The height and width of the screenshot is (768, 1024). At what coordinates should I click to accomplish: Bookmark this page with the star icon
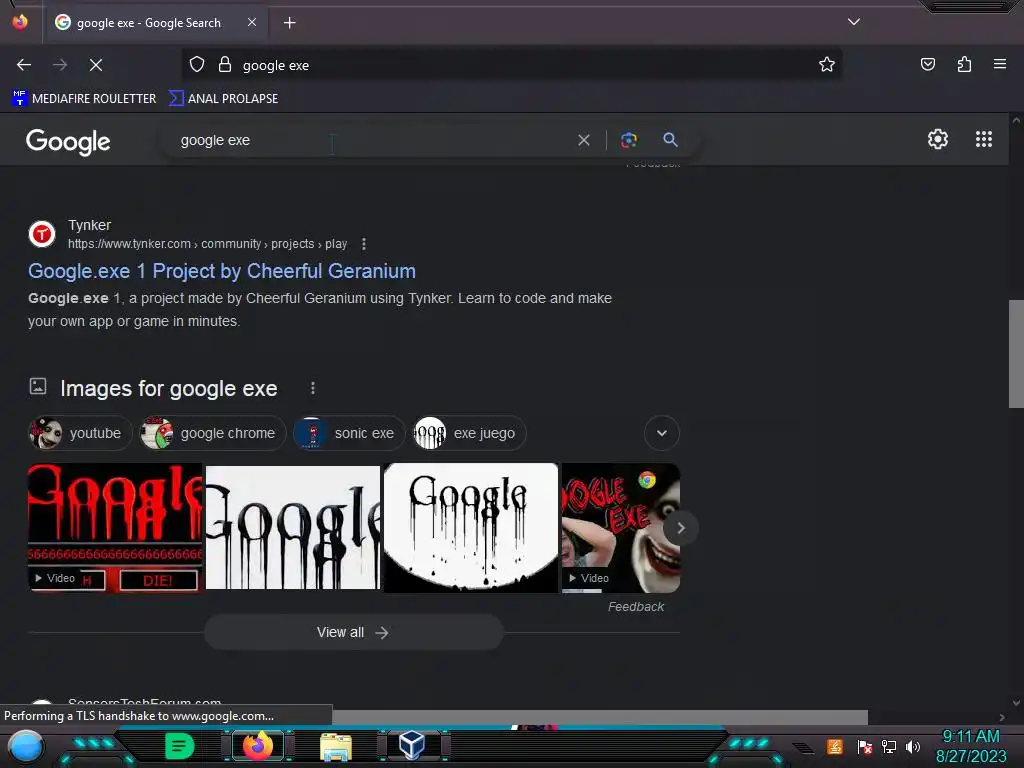(x=827, y=65)
